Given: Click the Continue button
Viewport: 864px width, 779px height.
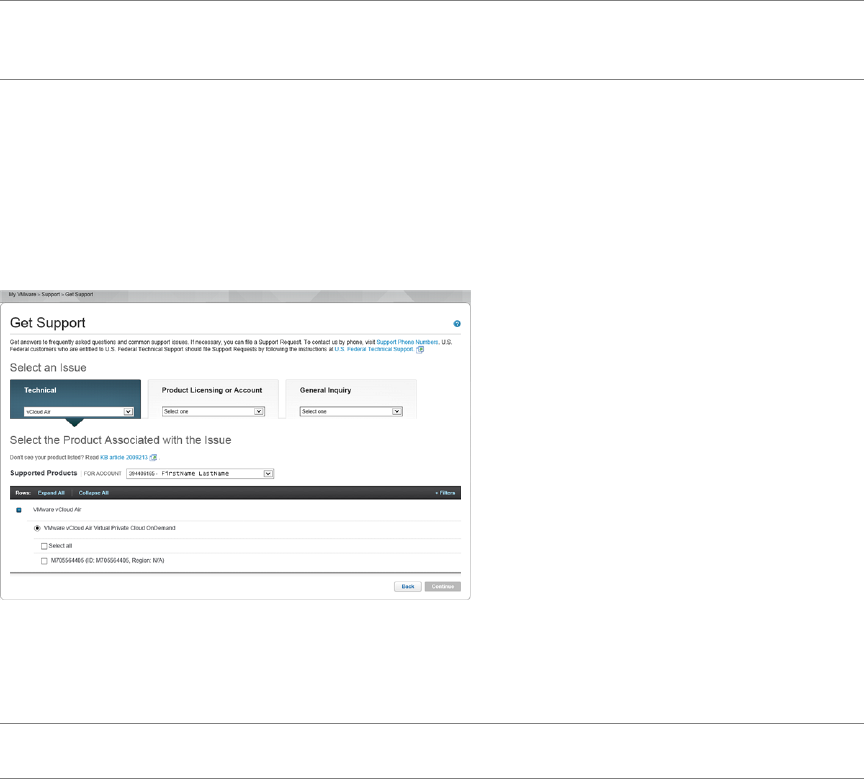Looking at the screenshot, I should 442,587.
